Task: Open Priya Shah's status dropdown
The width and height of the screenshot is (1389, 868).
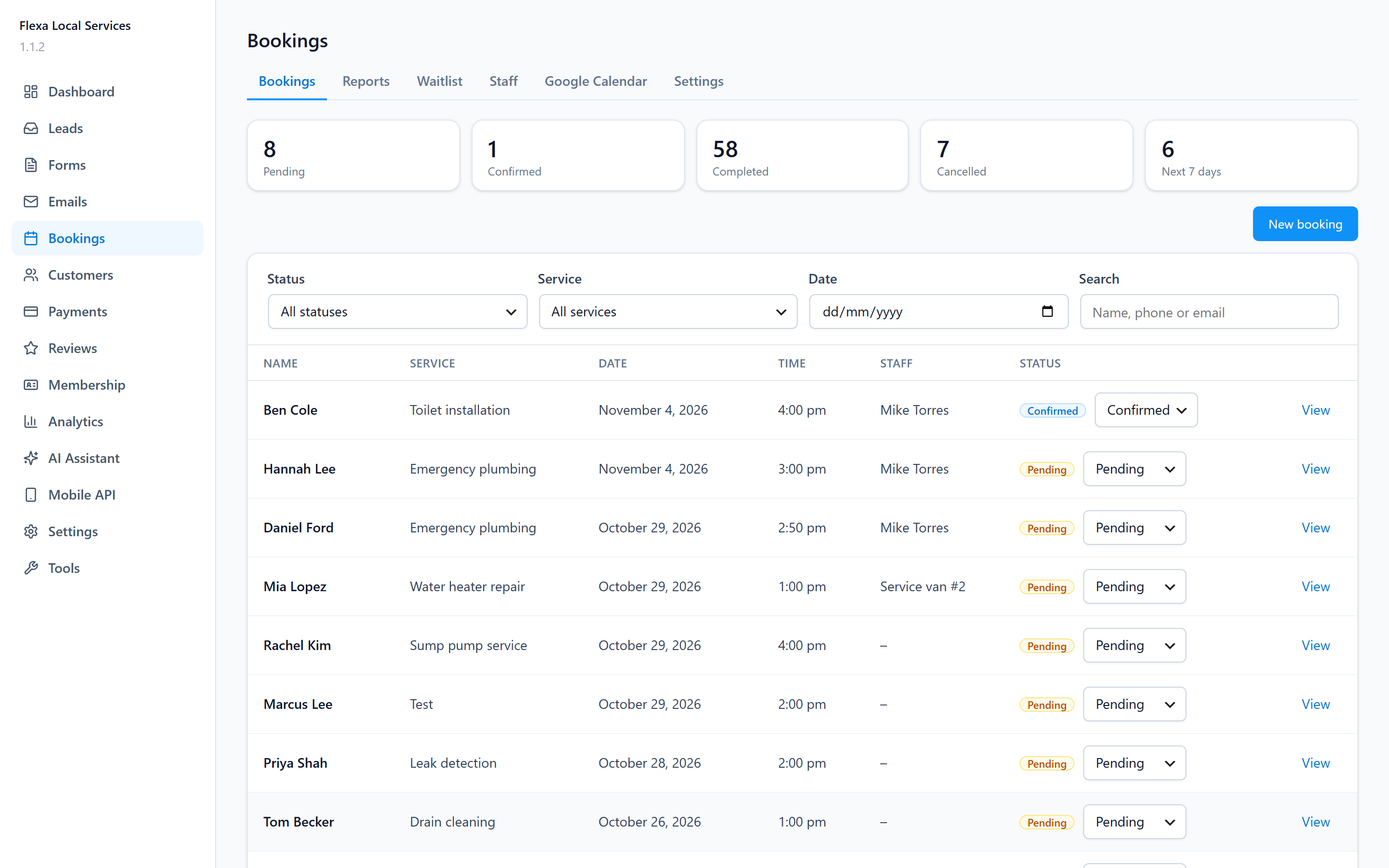Action: coord(1134,763)
